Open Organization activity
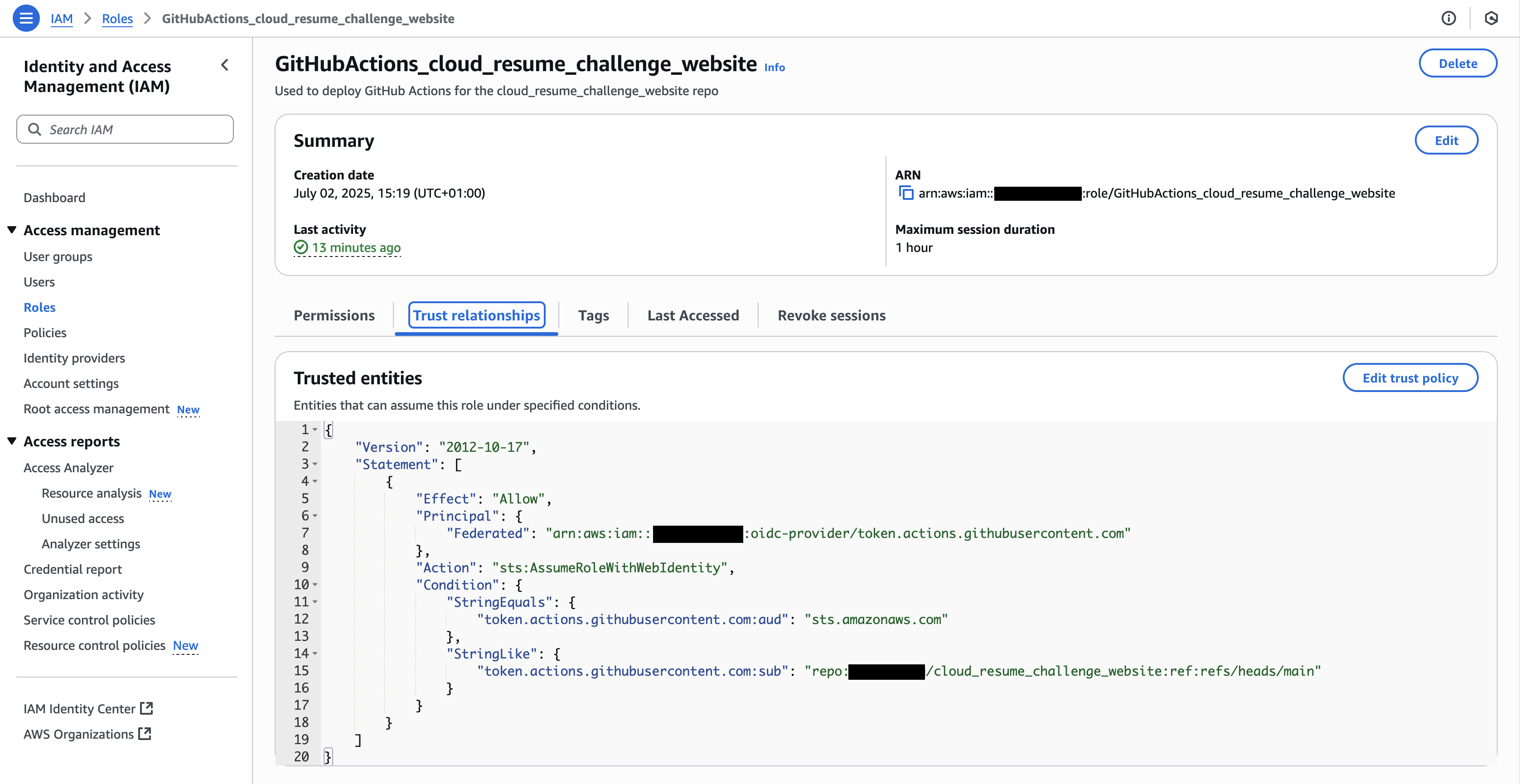This screenshot has height=784, width=1520. pyautogui.click(x=83, y=595)
